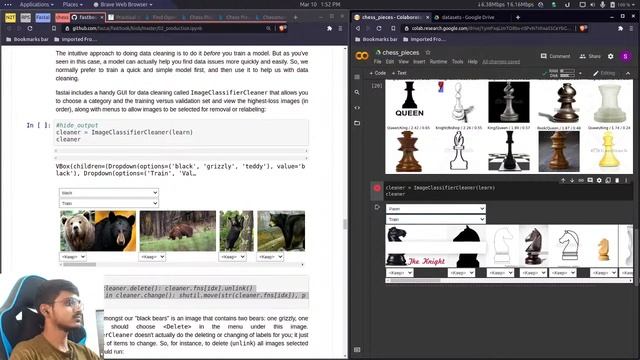Open the Train dataset dropdown in Colab

[x=436, y=220]
